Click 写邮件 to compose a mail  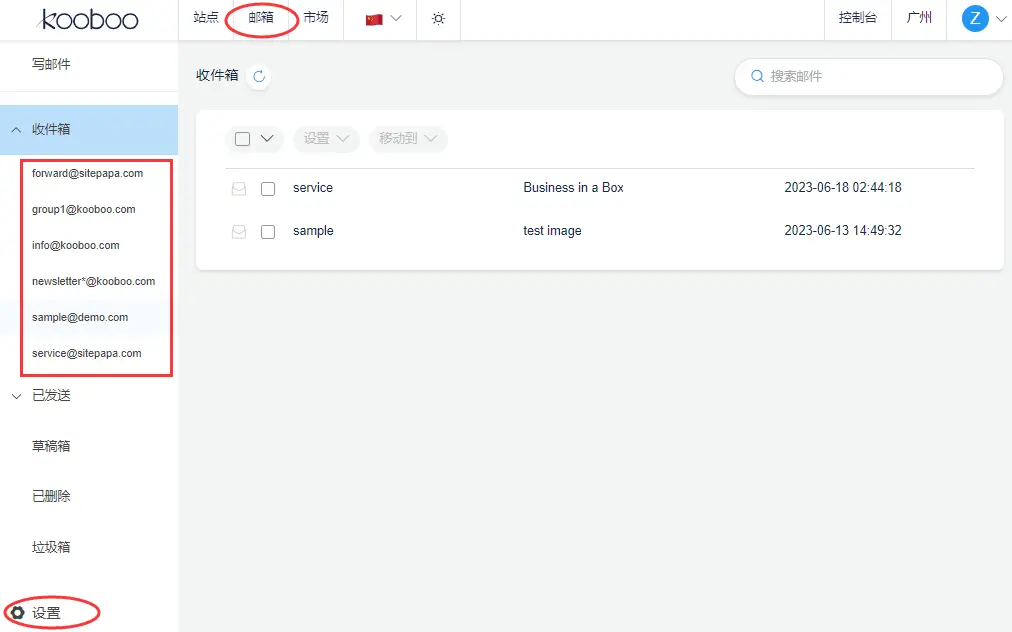(x=51, y=64)
